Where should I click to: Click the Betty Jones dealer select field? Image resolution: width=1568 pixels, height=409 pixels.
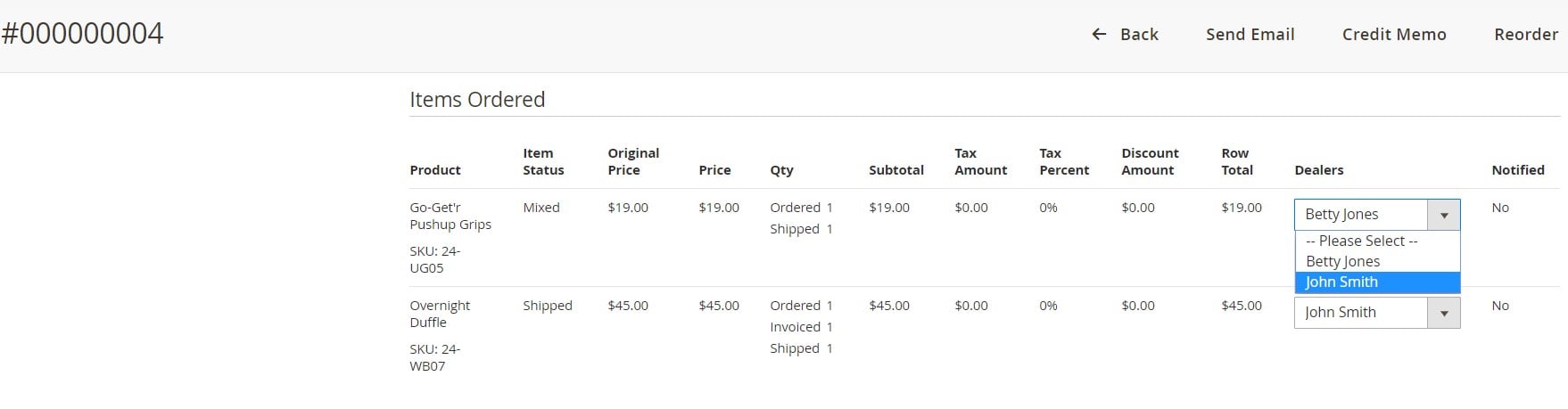tap(1377, 215)
